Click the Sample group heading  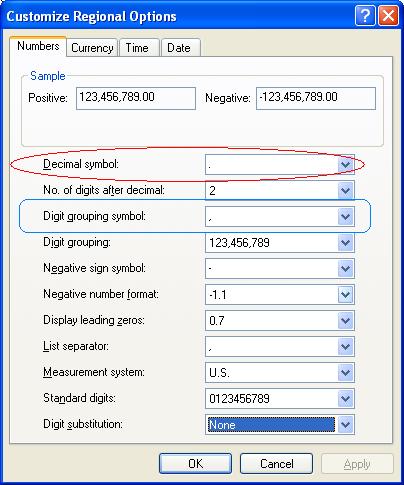(x=48, y=76)
